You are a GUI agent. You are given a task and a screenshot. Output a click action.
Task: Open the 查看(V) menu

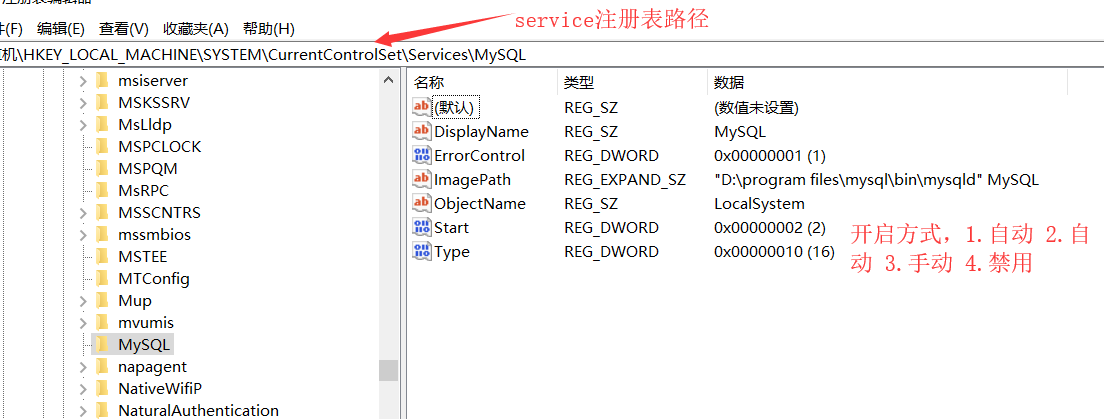[x=124, y=29]
